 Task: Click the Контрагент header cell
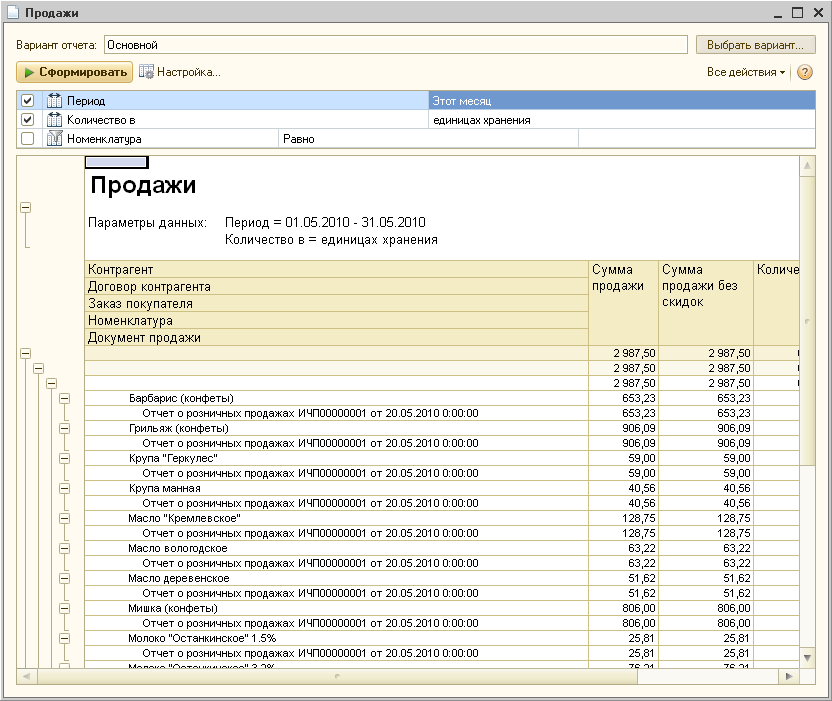tap(336, 270)
